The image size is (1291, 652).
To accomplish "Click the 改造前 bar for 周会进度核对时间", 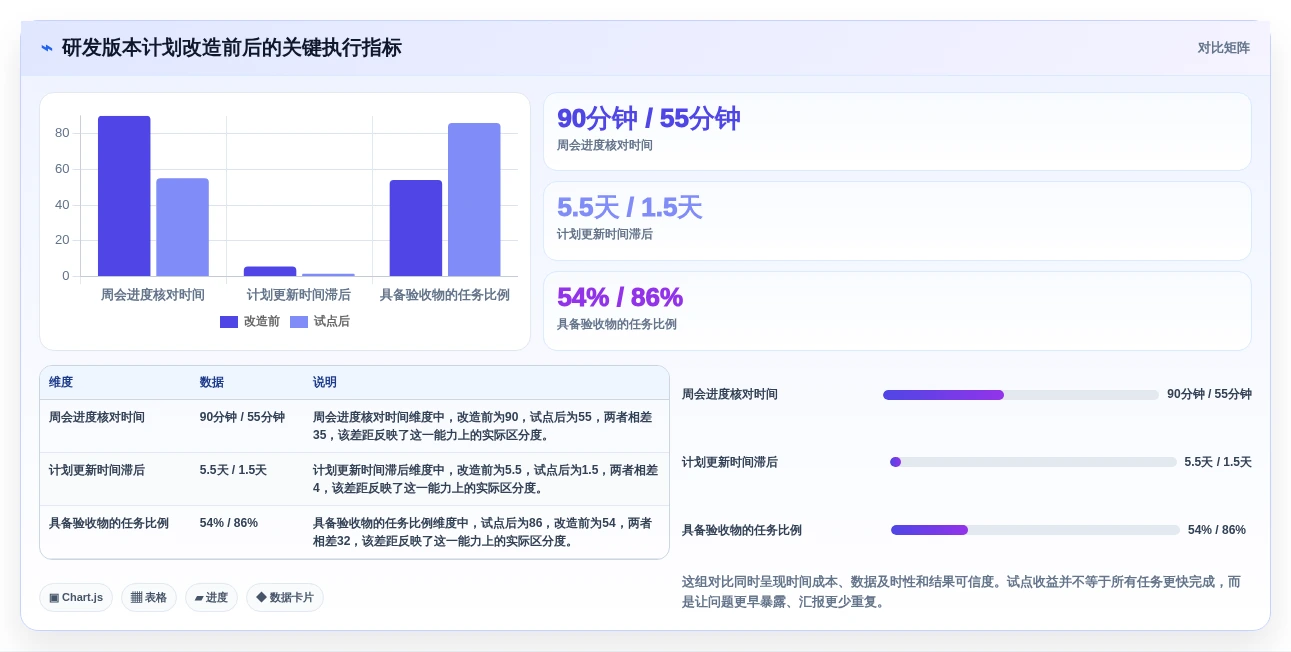I will point(124,196).
